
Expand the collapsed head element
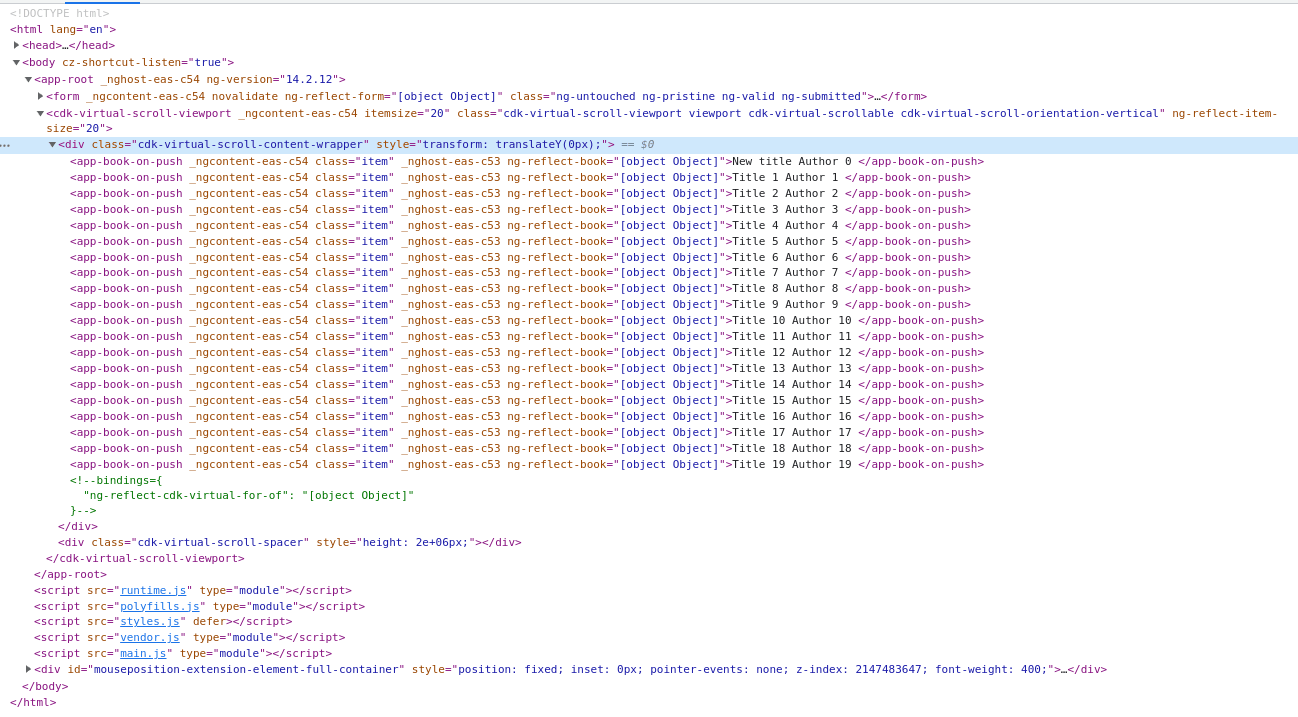tap(16, 45)
